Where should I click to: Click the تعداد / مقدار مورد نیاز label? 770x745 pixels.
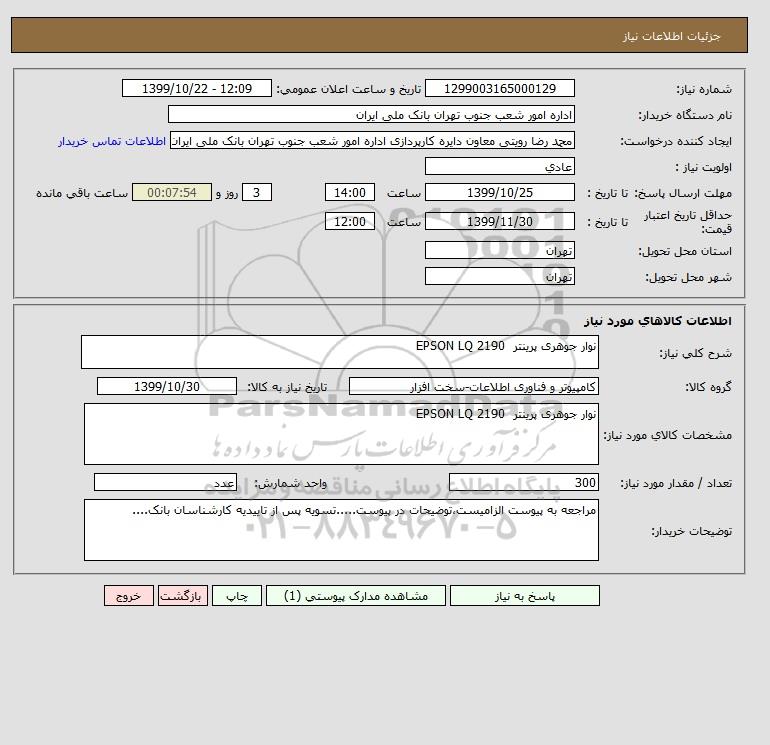pyautogui.click(x=676, y=483)
